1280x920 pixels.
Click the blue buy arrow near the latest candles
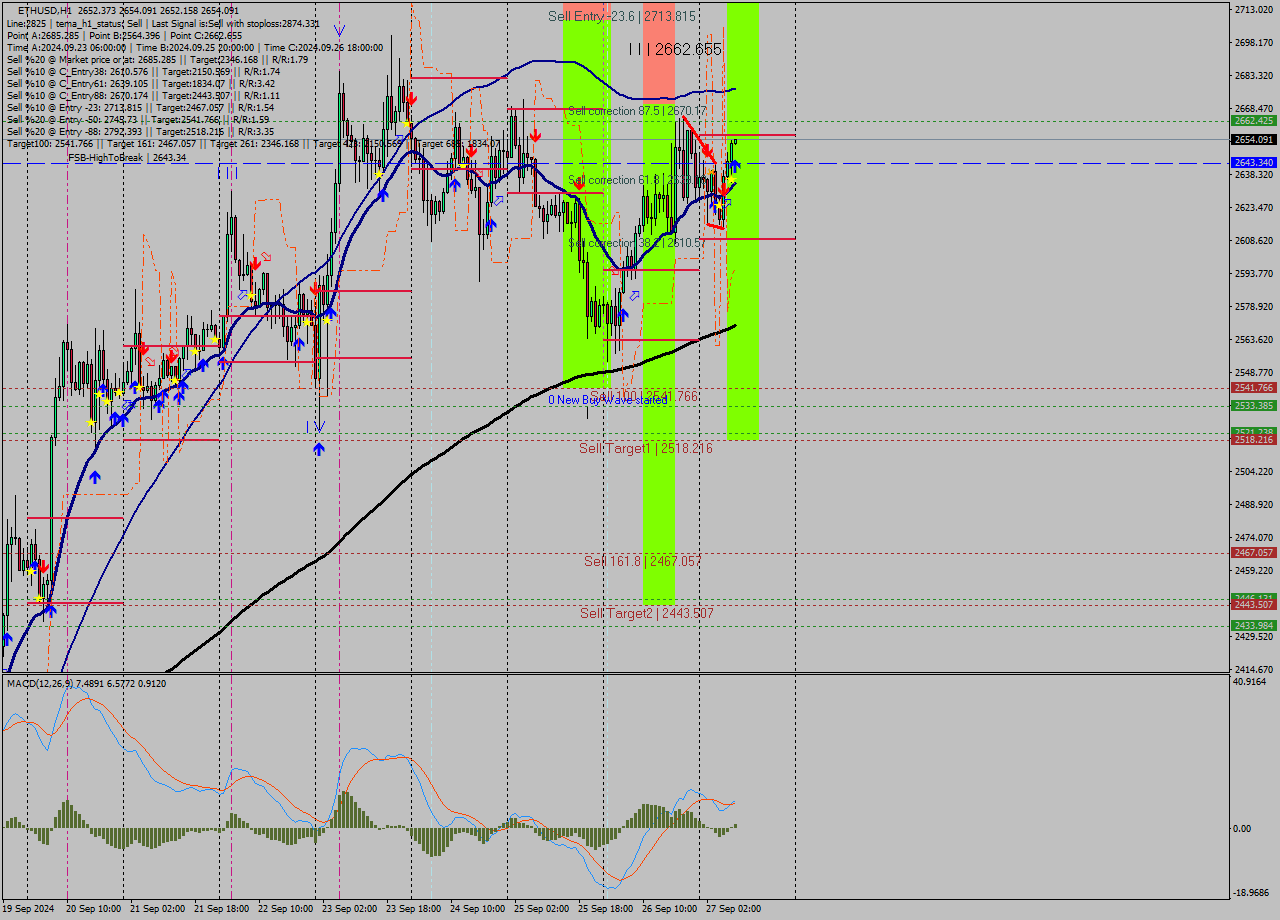(735, 164)
